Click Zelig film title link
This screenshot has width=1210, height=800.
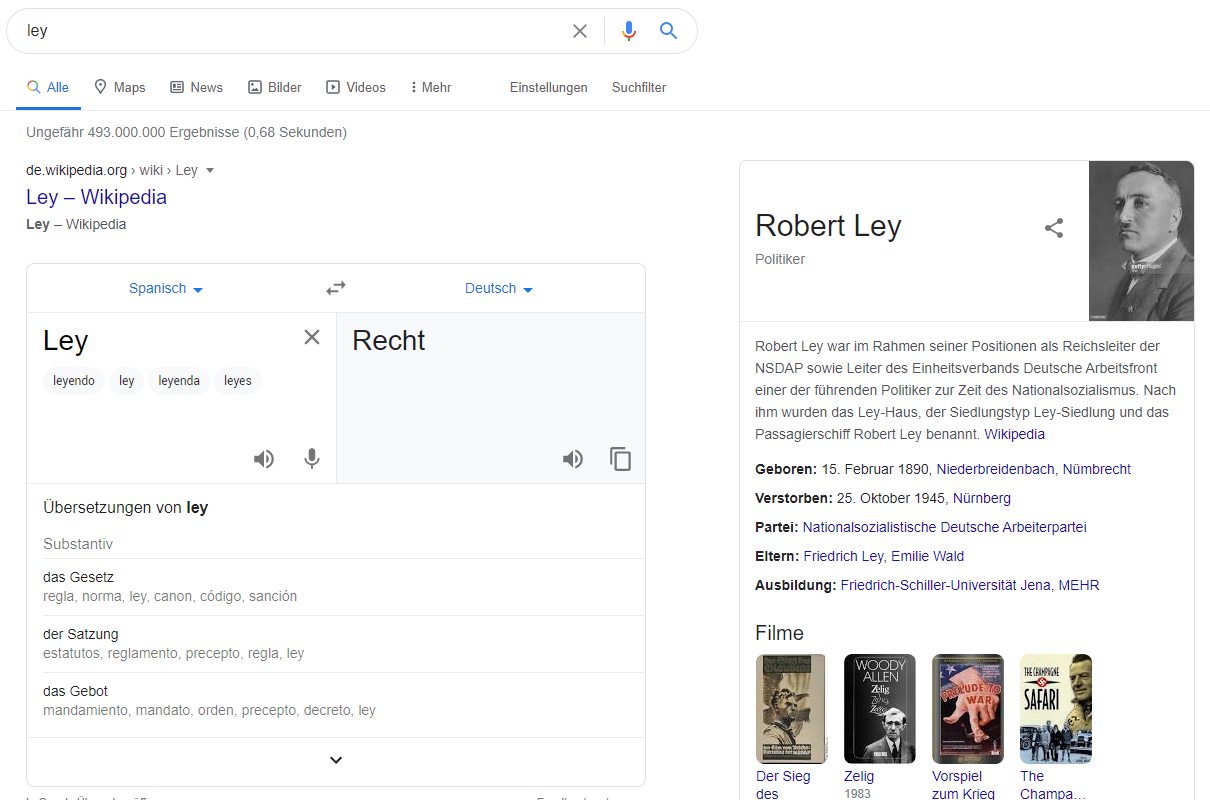pos(859,776)
